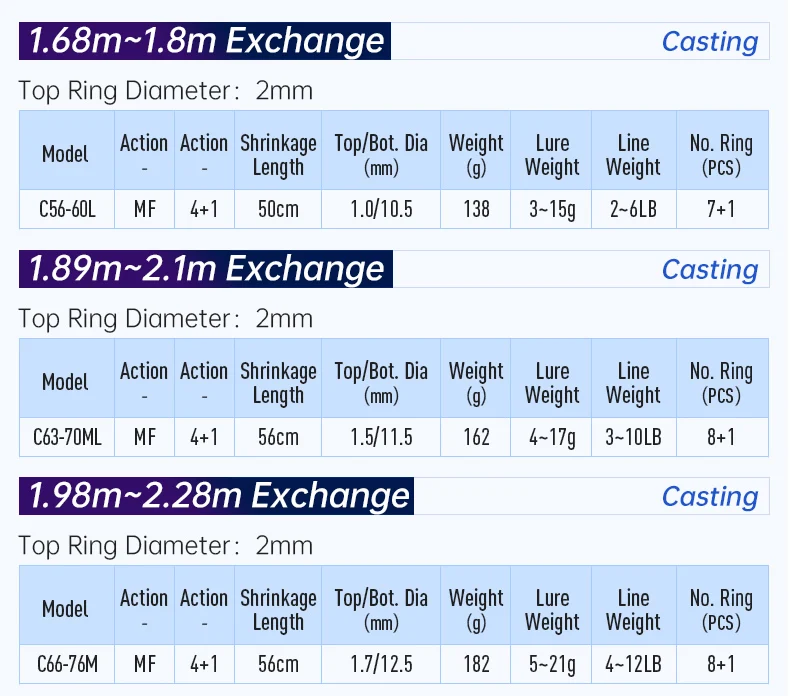
Task: Click the 50cm shrinkage length value
Action: click(278, 209)
